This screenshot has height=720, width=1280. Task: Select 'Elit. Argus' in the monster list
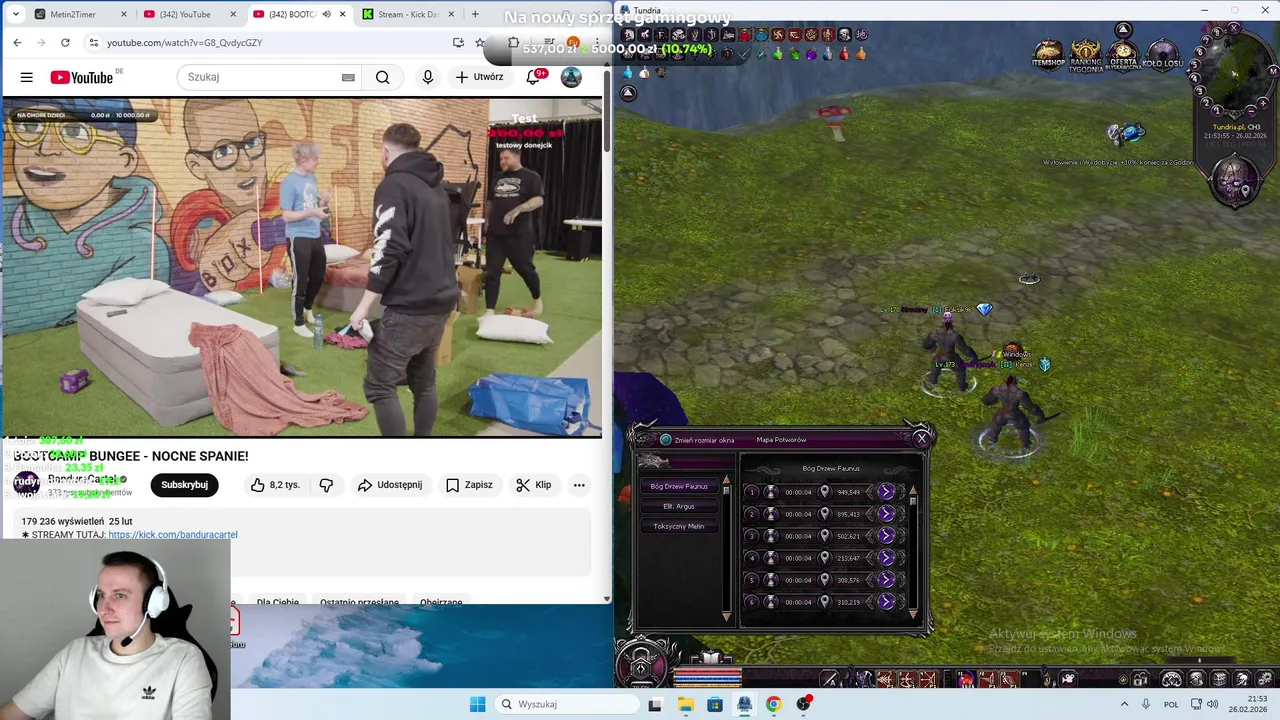(x=679, y=506)
